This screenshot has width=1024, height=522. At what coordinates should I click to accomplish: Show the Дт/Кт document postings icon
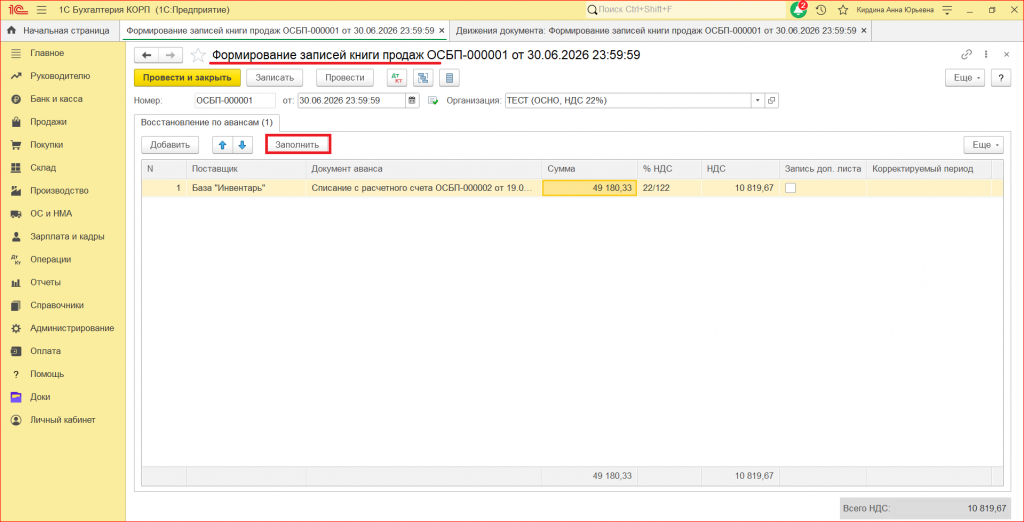tap(396, 78)
